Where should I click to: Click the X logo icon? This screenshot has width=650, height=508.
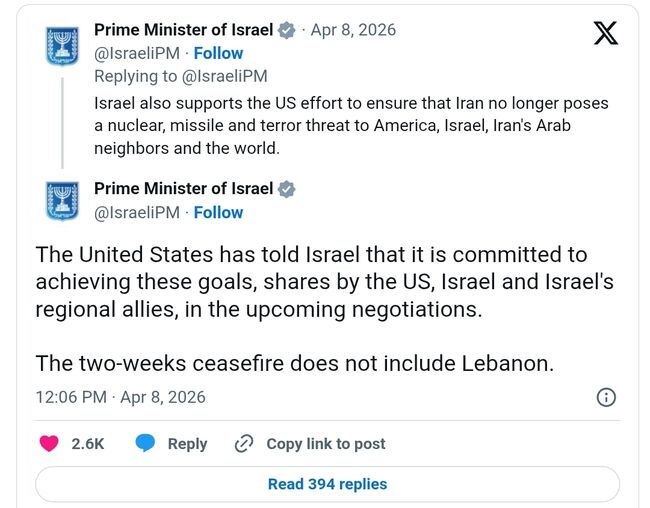point(605,34)
